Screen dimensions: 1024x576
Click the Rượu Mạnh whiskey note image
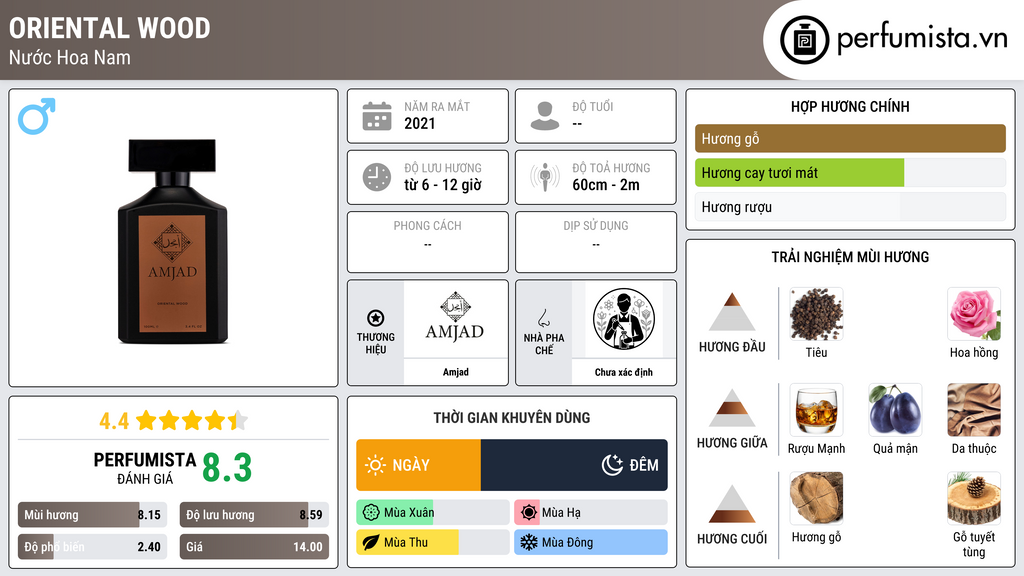point(816,409)
